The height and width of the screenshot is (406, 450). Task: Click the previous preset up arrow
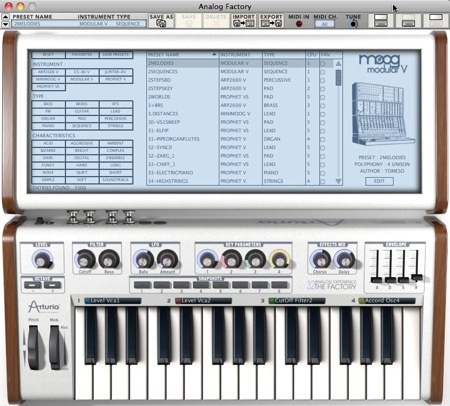5,17
